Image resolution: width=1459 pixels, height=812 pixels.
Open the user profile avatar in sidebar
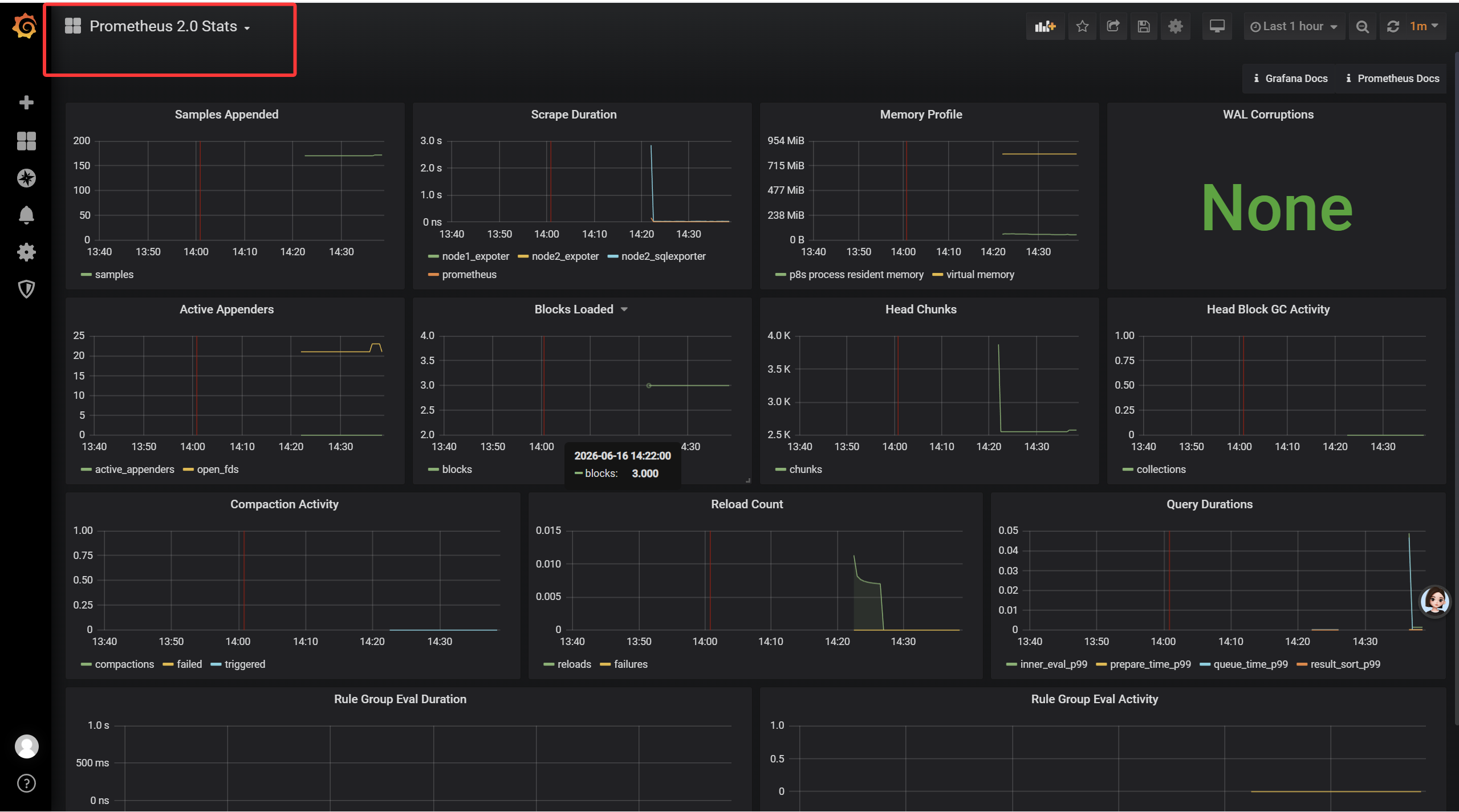coord(26,746)
